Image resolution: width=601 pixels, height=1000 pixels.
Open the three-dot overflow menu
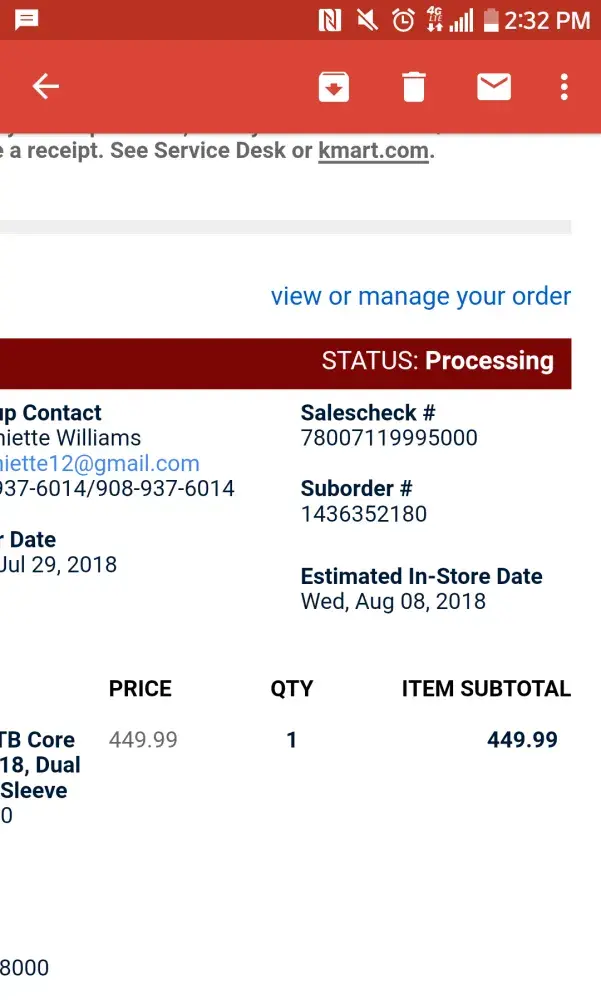pyautogui.click(x=564, y=87)
